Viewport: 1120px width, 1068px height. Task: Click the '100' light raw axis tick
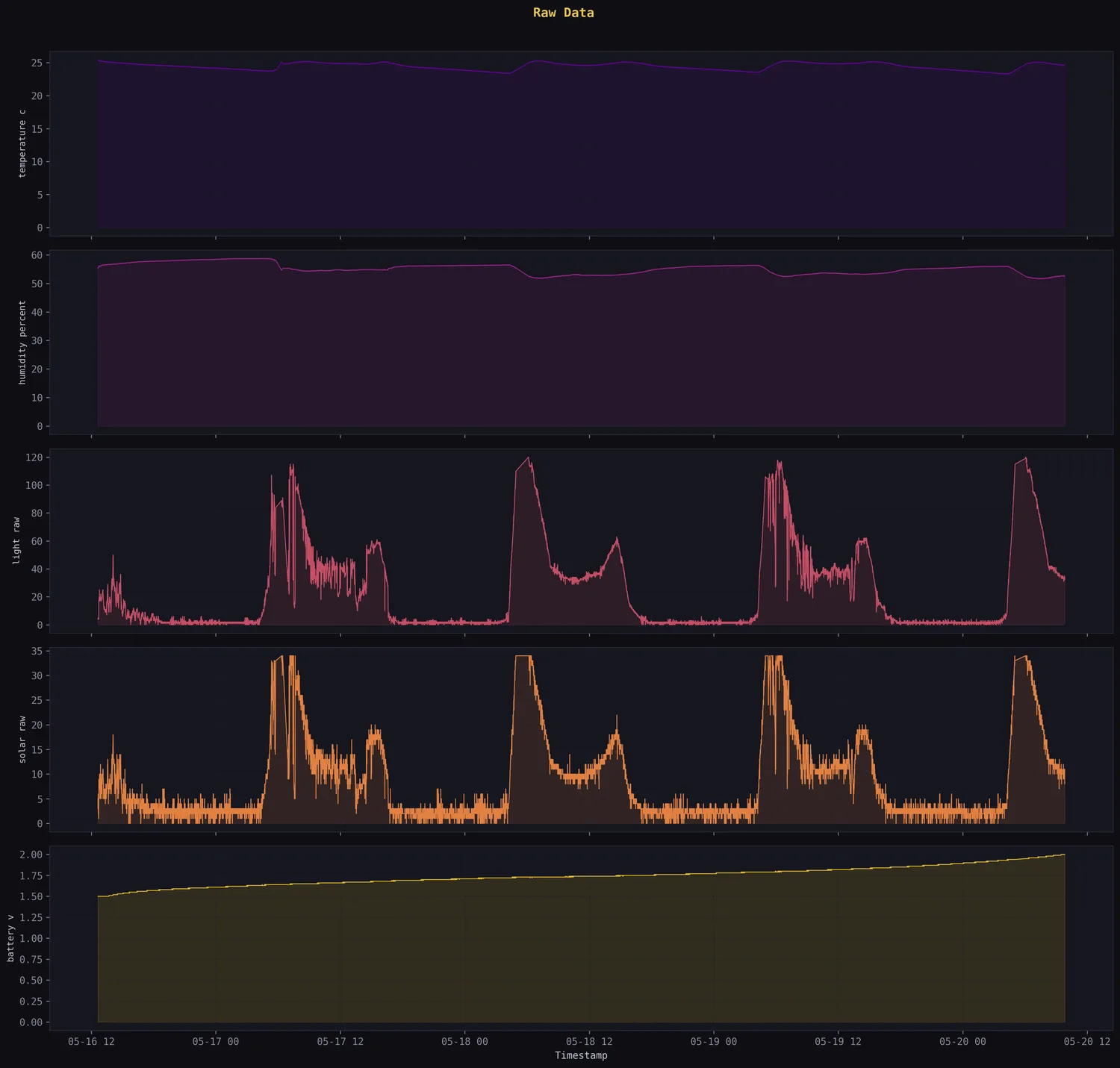point(34,485)
